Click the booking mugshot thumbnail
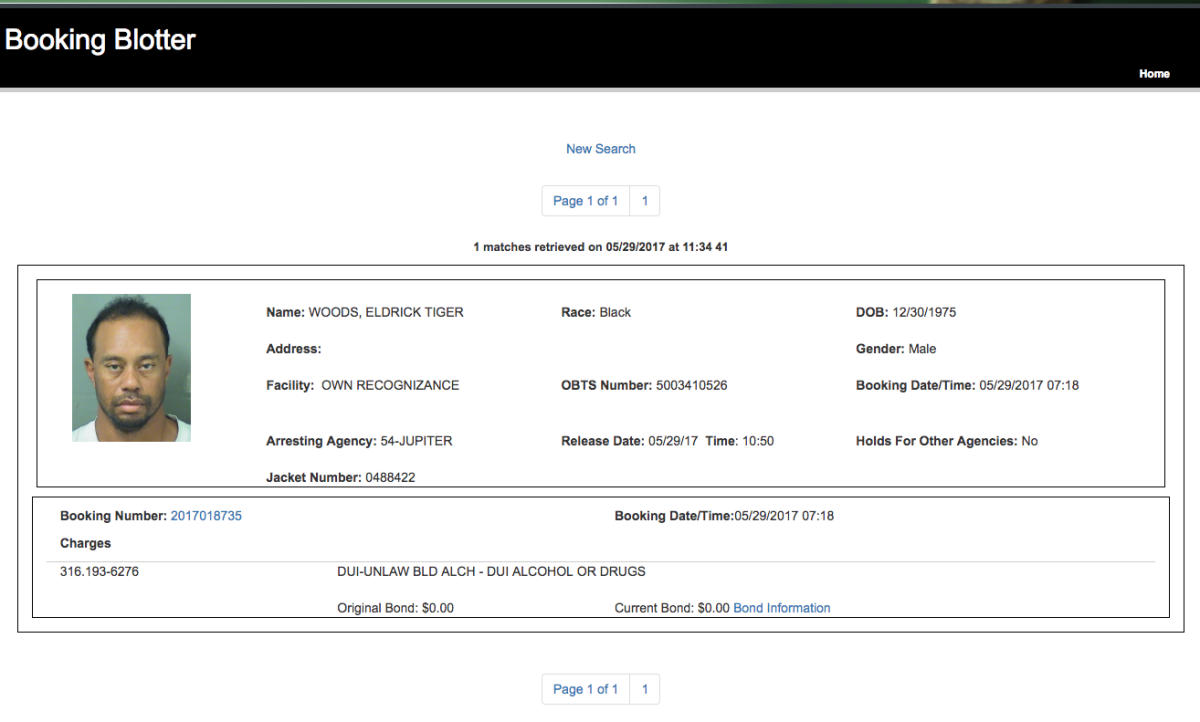This screenshot has height=722, width=1200. click(x=131, y=368)
